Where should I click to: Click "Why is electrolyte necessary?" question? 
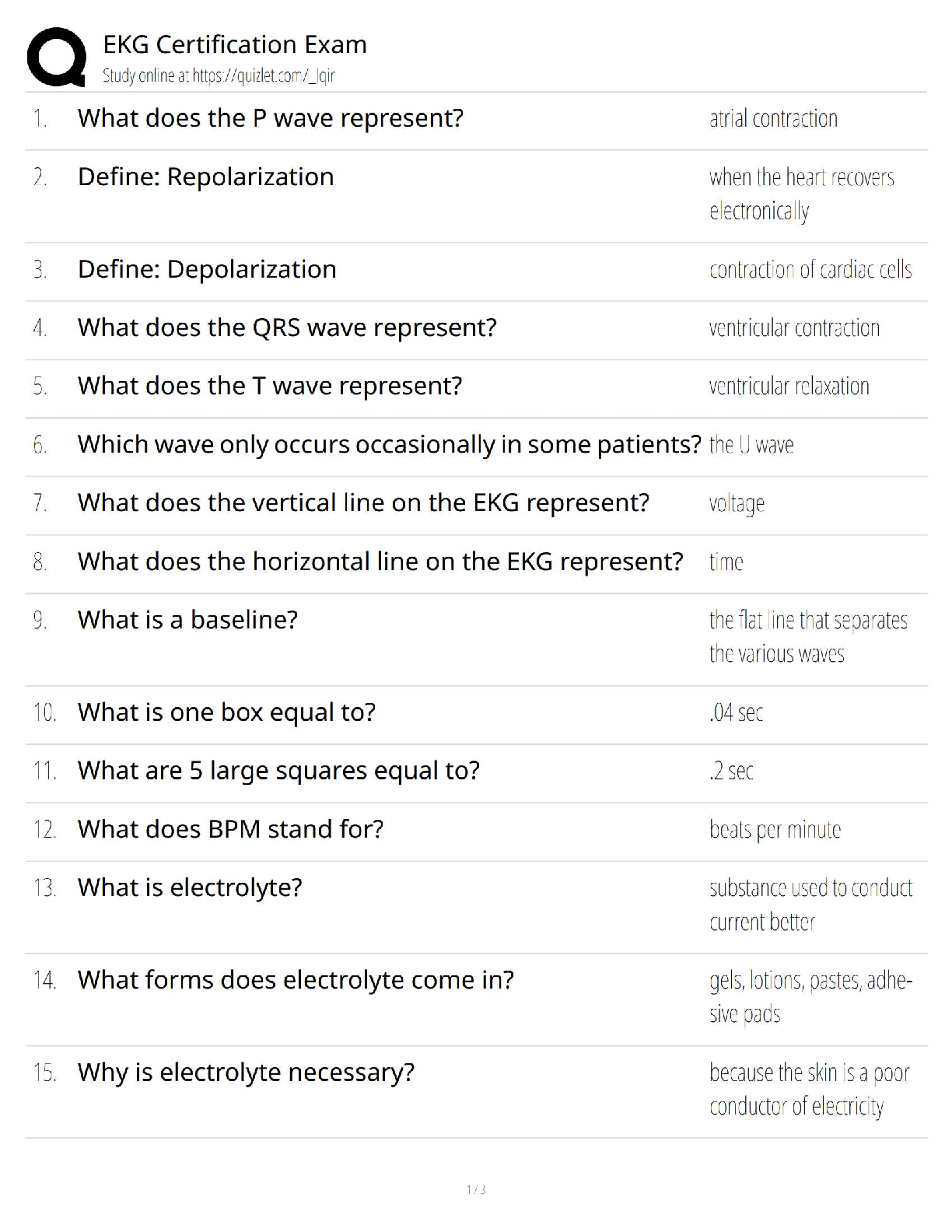(x=246, y=1073)
